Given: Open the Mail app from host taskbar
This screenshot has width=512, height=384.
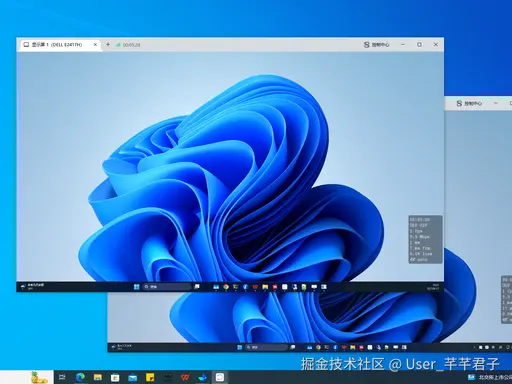Looking at the screenshot, I should pyautogui.click(x=133, y=377).
